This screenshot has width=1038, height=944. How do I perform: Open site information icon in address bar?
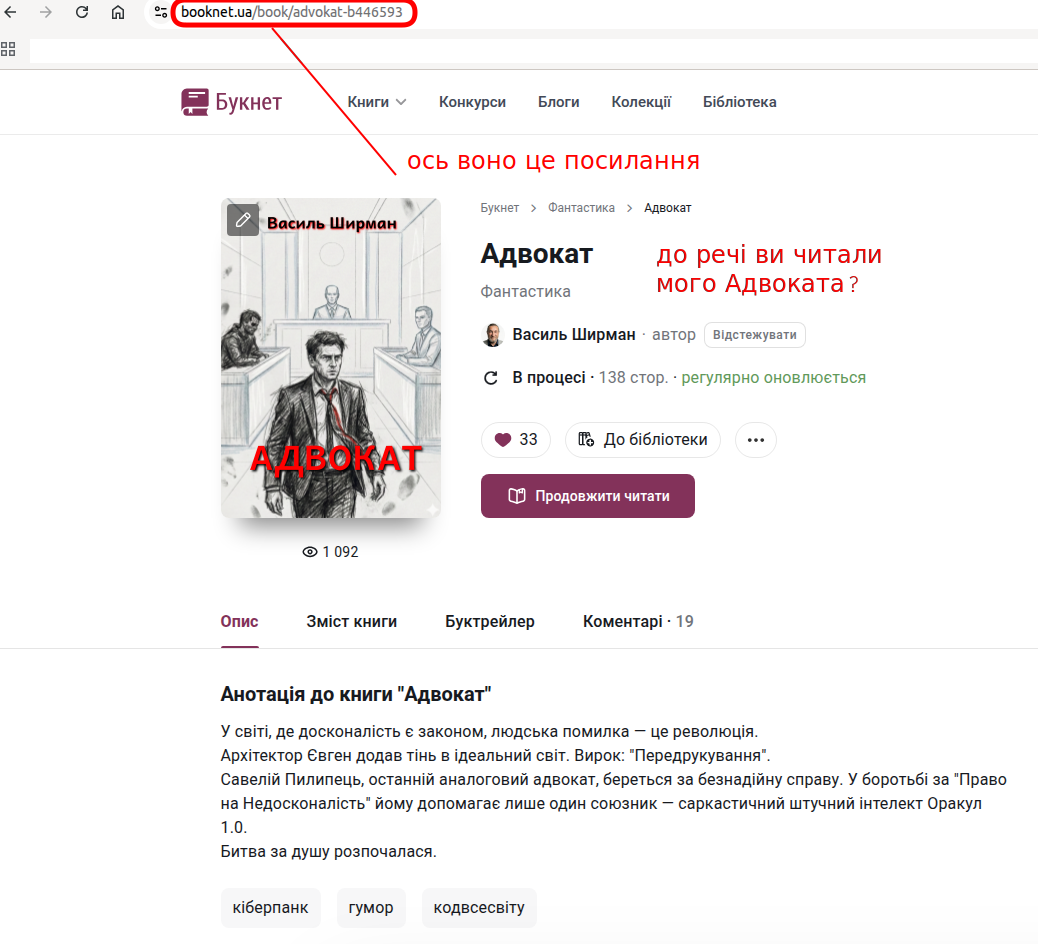[160, 12]
